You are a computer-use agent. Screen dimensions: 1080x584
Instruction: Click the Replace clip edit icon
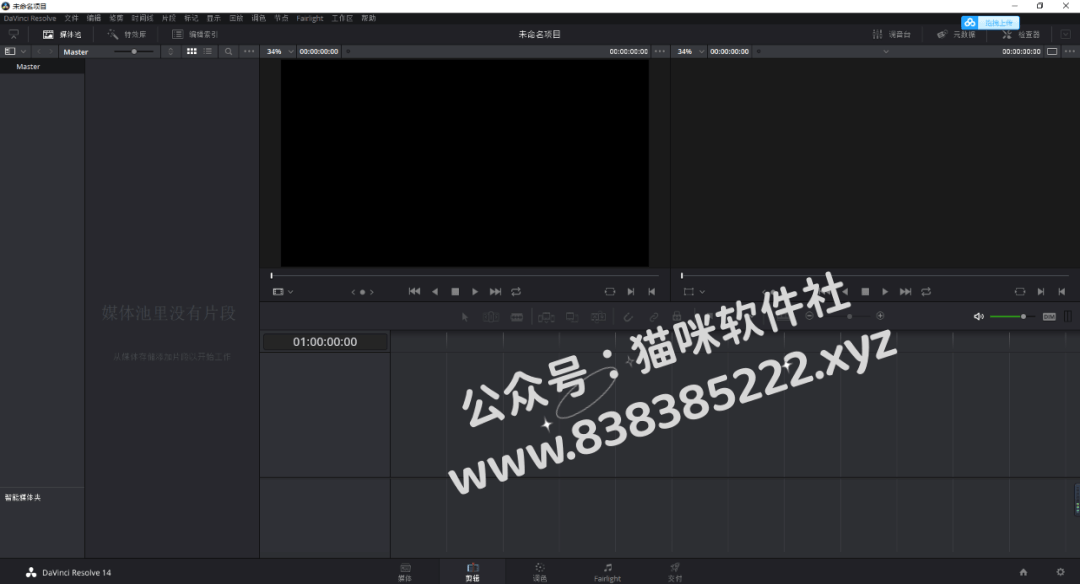point(599,317)
